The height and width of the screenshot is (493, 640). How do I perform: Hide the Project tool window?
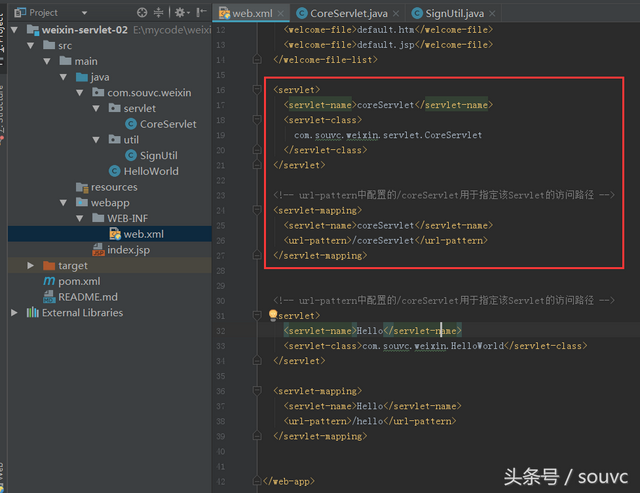coord(201,13)
